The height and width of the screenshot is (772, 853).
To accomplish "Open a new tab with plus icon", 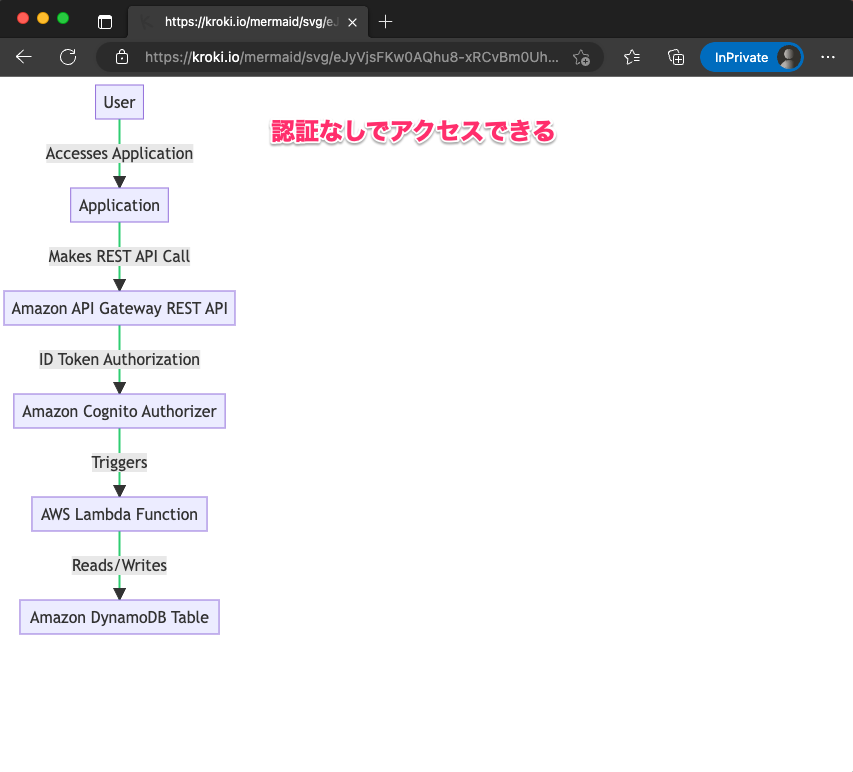I will (x=385, y=22).
